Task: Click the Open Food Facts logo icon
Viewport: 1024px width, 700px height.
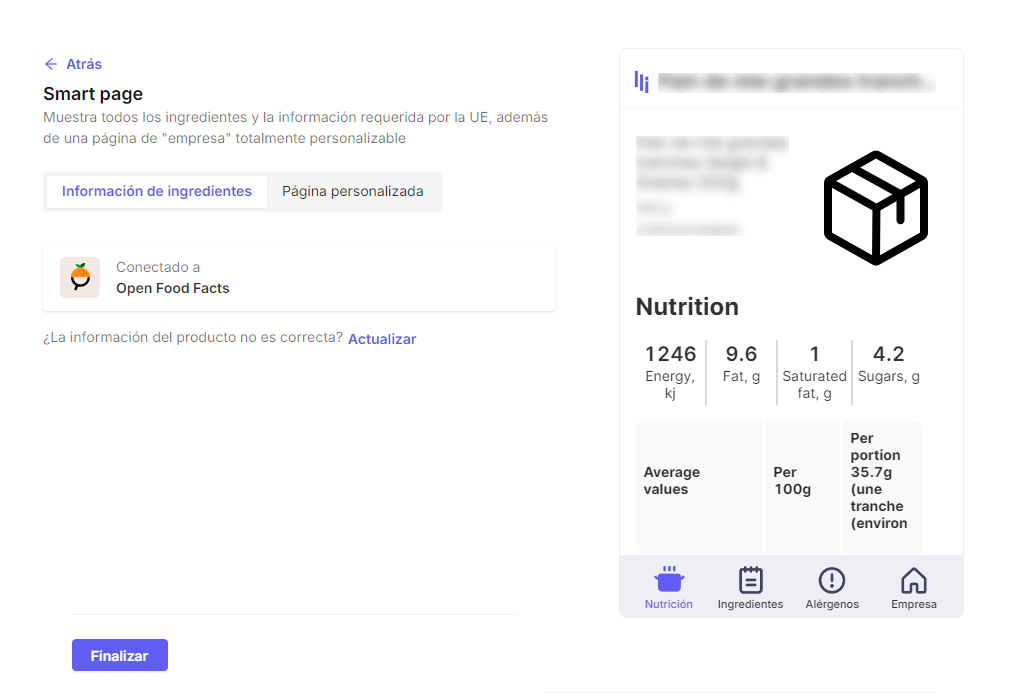Action: coord(80,278)
